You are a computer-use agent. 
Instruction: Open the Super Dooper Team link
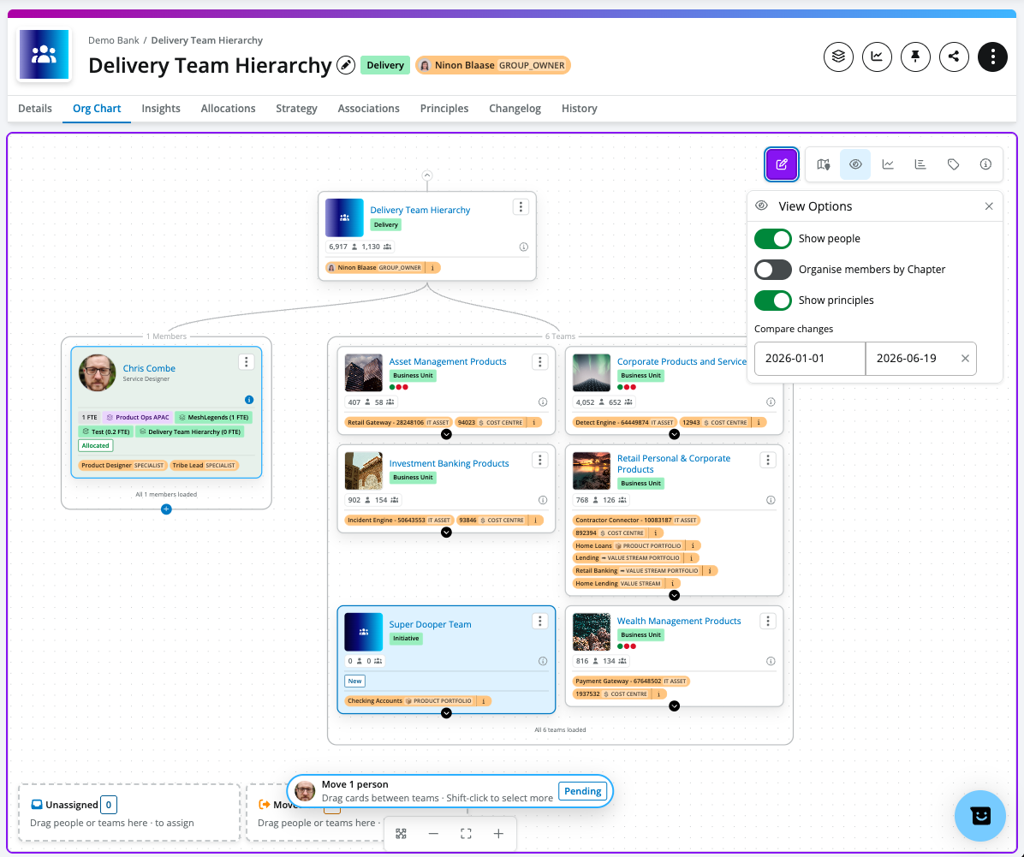coord(430,624)
